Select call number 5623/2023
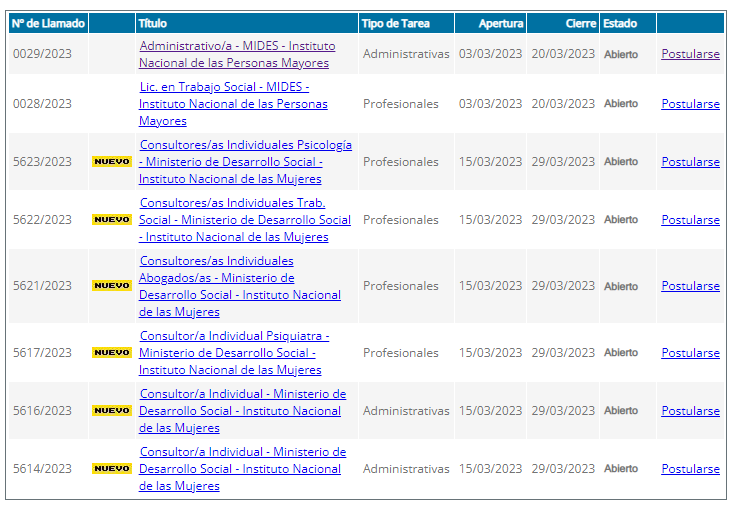 coord(42,162)
